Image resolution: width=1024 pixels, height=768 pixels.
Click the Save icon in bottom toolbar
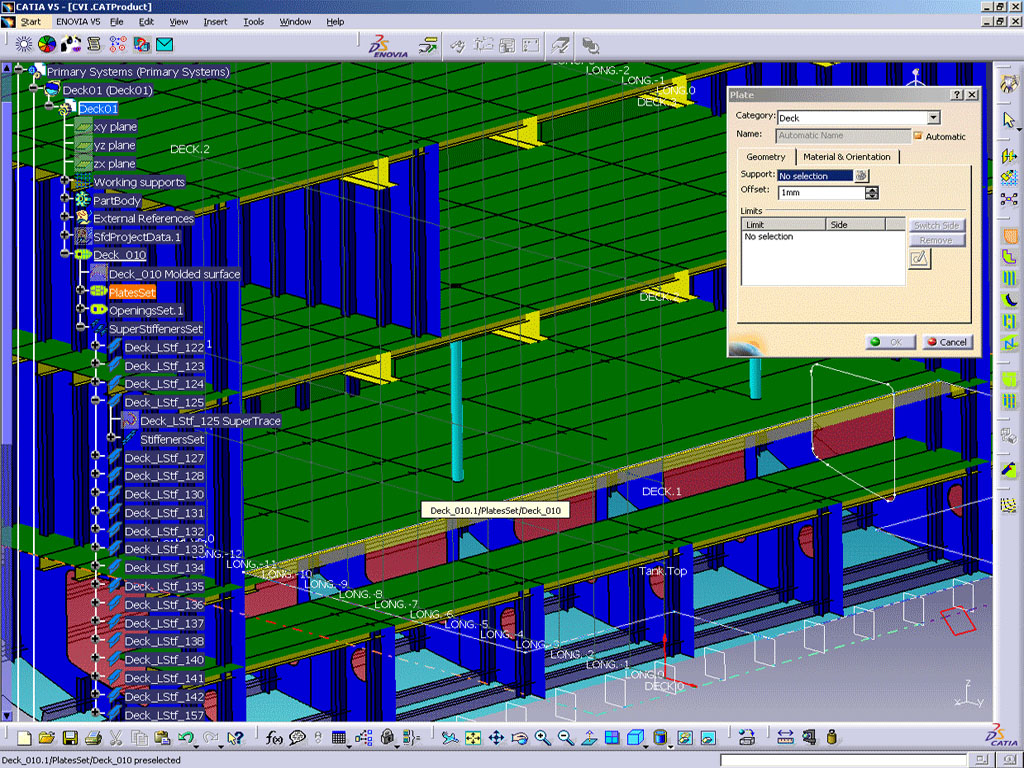[x=70, y=738]
